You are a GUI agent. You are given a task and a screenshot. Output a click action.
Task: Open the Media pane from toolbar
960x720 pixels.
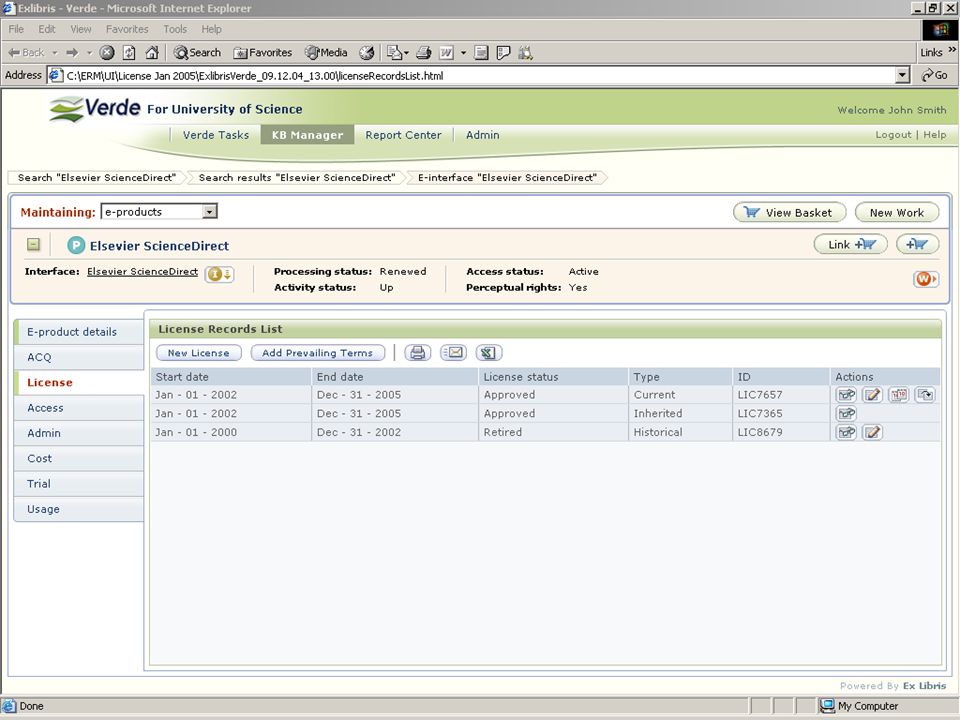(x=326, y=53)
